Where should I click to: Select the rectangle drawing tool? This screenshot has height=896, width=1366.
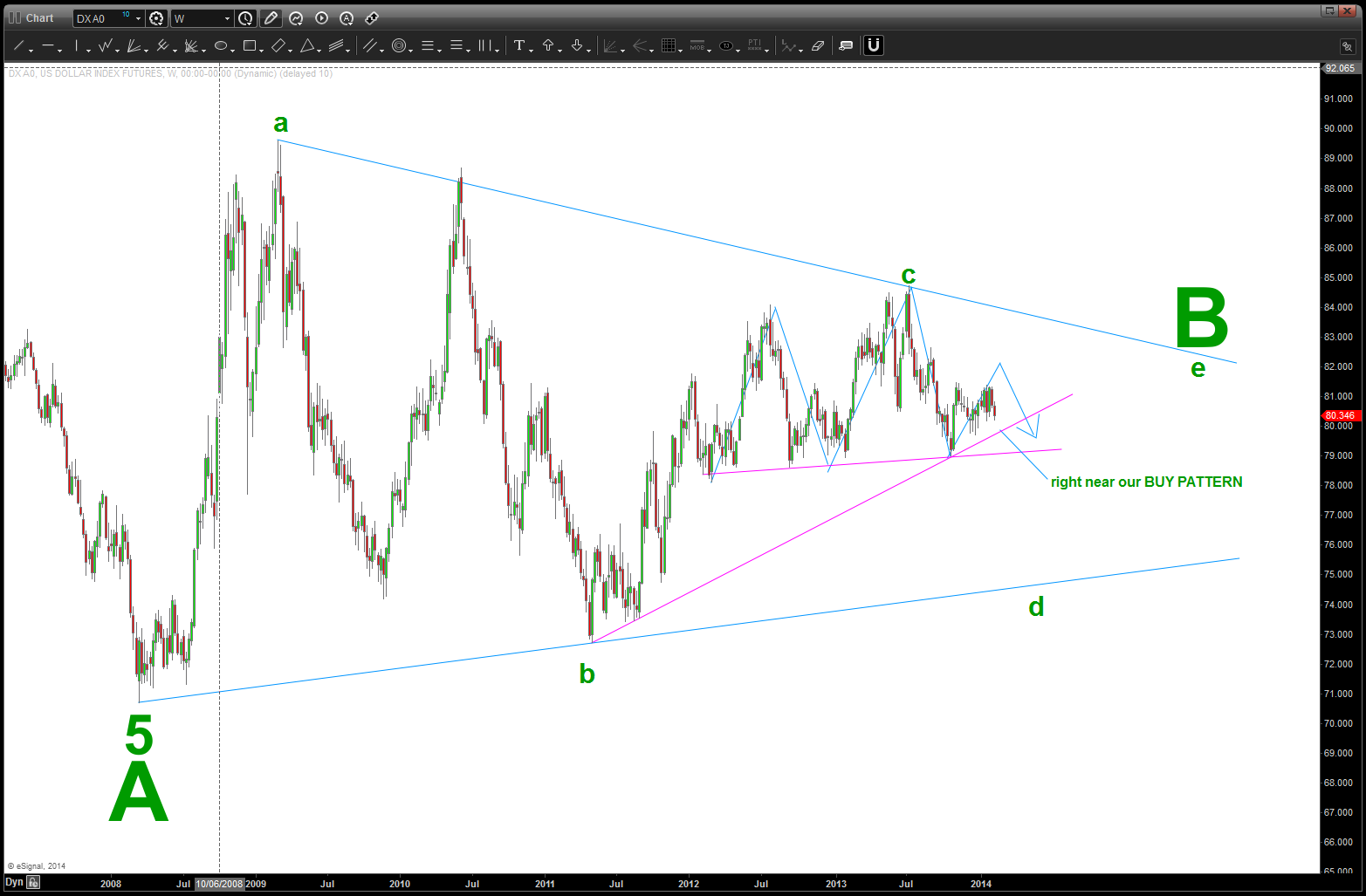tap(250, 46)
